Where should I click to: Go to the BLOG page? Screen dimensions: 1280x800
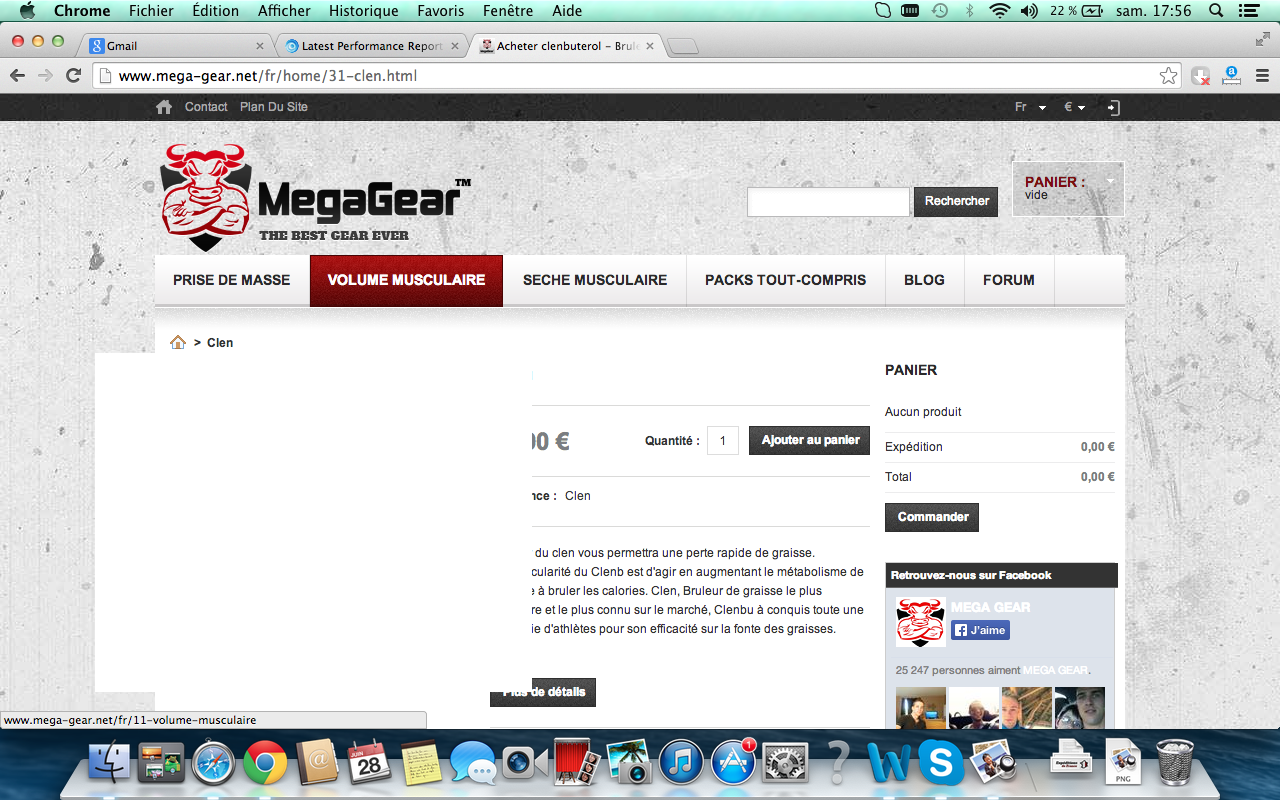click(924, 280)
